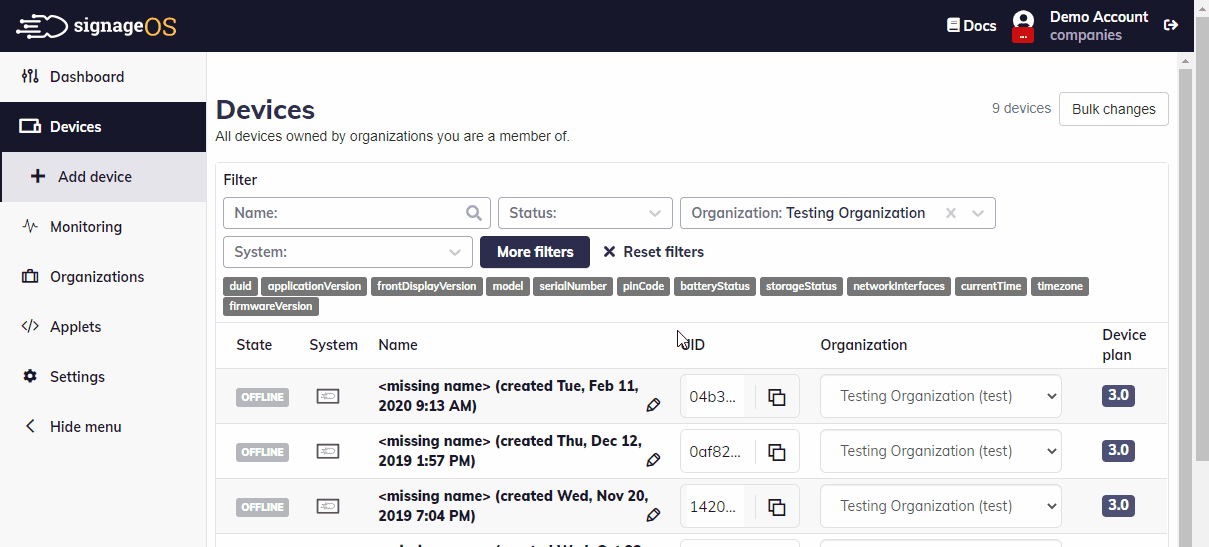Toggle the firmwareVersion column tag
Viewport: 1209px width, 547px height.
(x=271, y=307)
